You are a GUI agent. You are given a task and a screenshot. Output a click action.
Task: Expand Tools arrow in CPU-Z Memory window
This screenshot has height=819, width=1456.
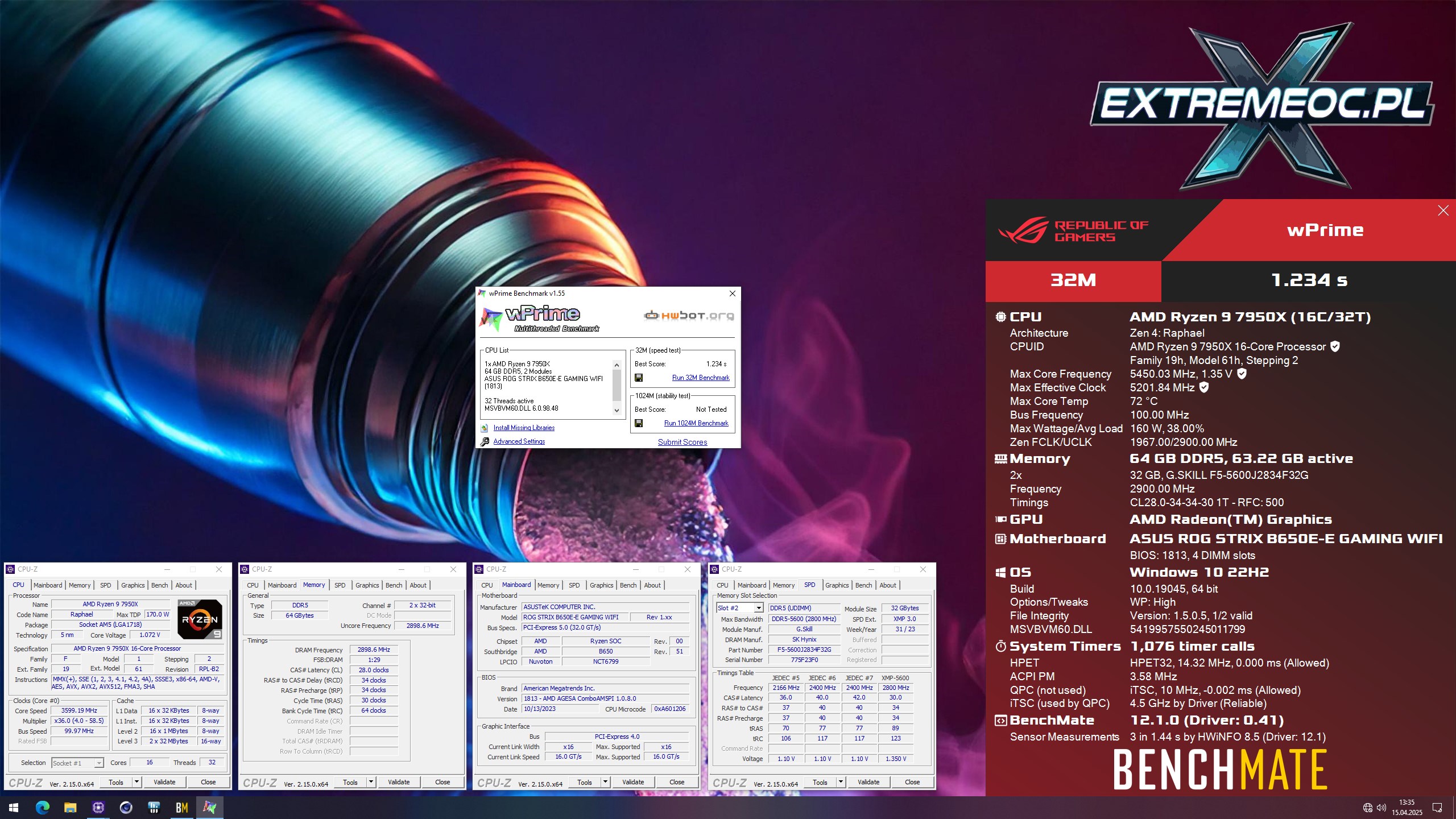(371, 782)
